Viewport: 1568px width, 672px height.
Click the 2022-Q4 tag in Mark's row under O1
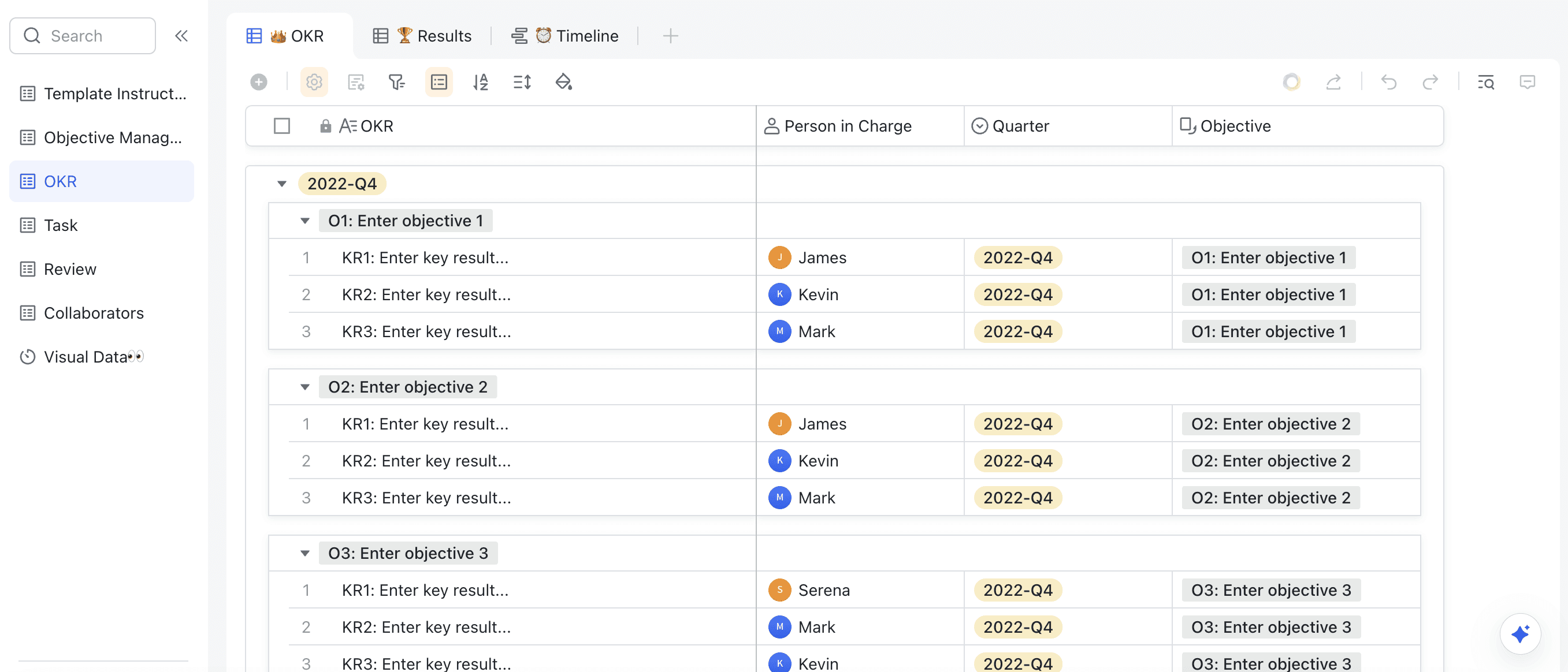[1017, 331]
